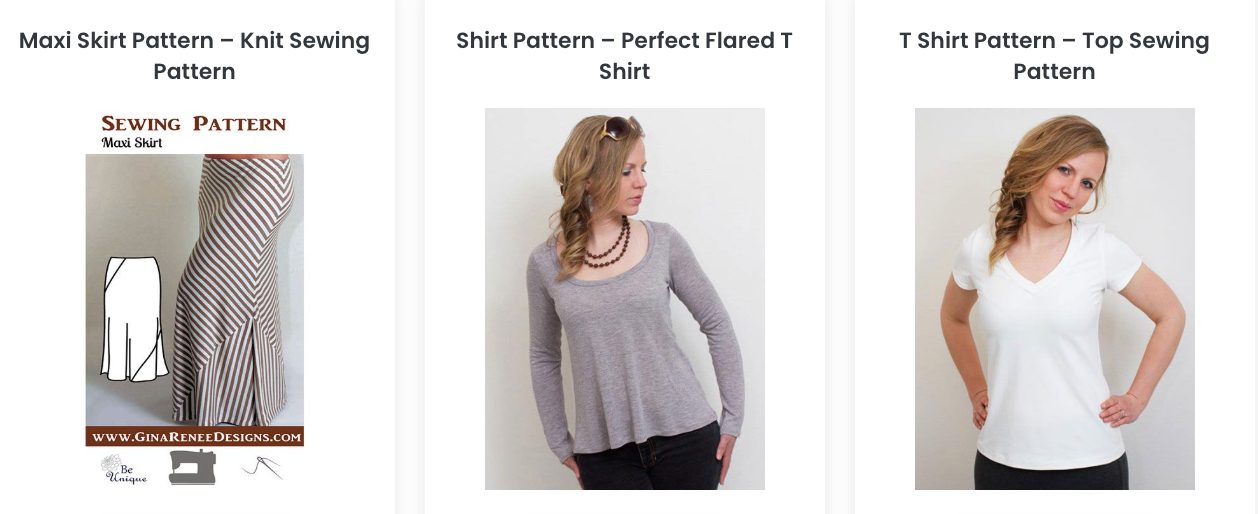
Task: Click the 'Sewing Pattern' heading on skirt cover
Action: click(194, 124)
